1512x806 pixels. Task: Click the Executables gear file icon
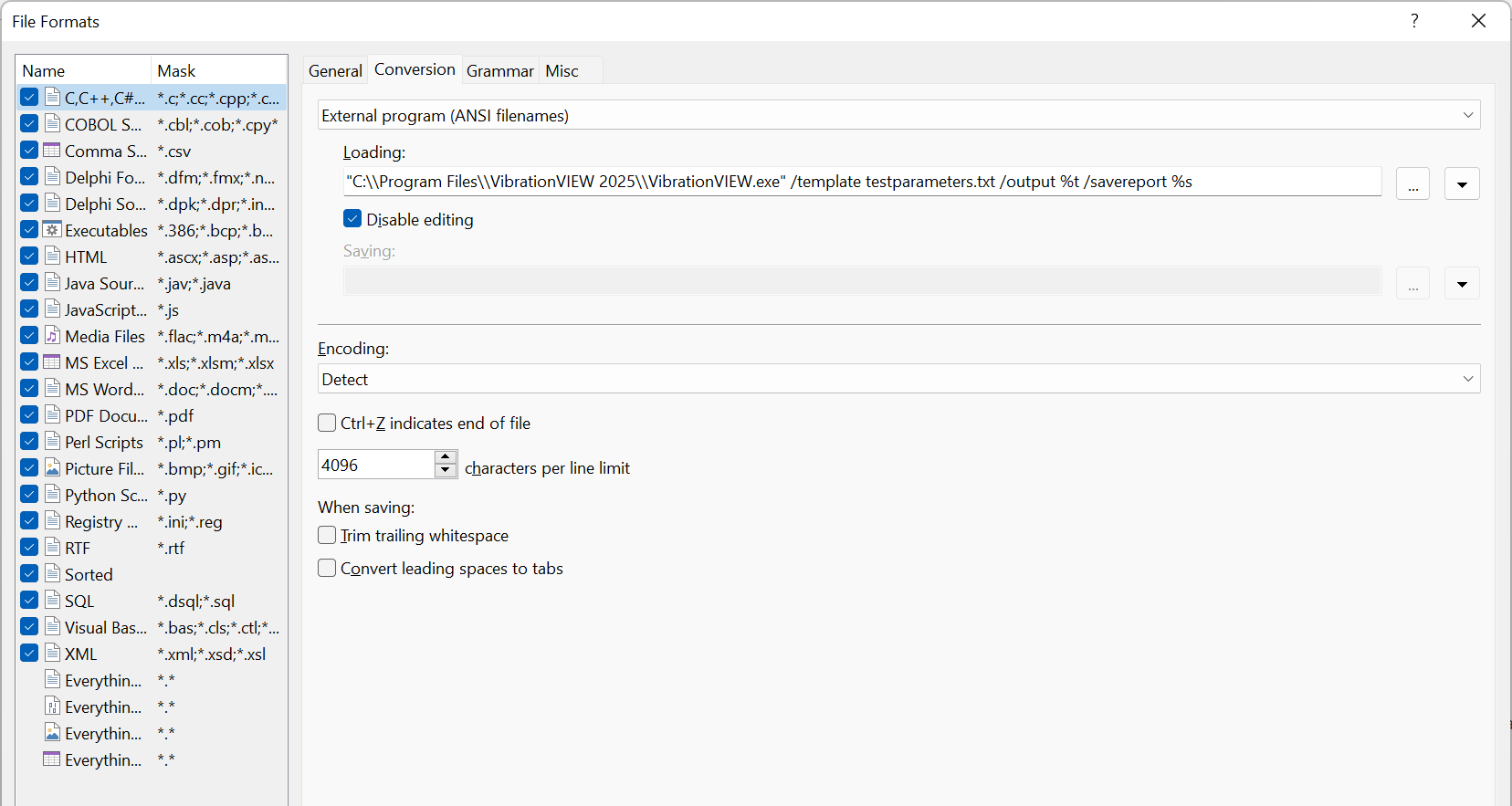click(x=52, y=230)
